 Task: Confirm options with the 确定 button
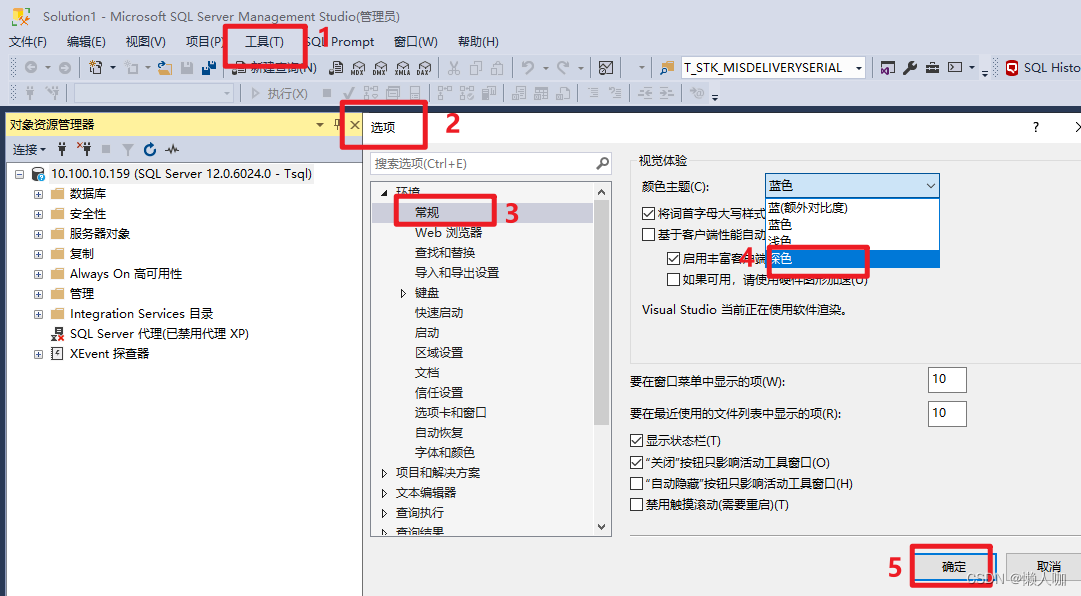(x=954, y=566)
